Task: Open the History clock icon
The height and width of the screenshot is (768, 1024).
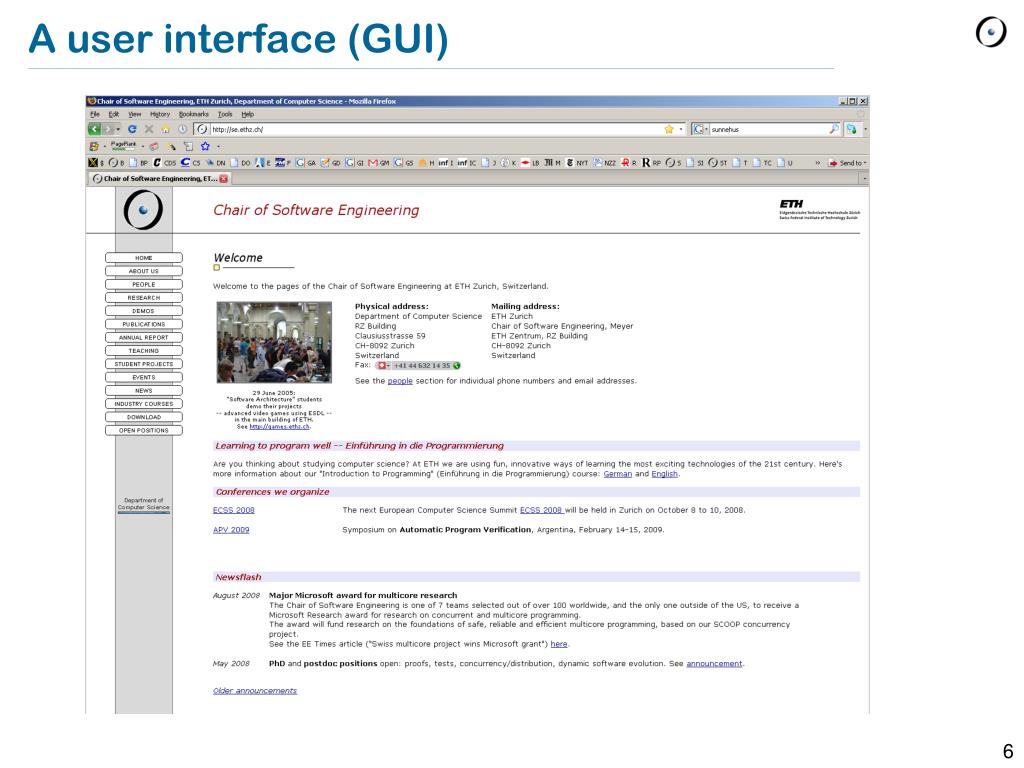Action: coord(183,129)
